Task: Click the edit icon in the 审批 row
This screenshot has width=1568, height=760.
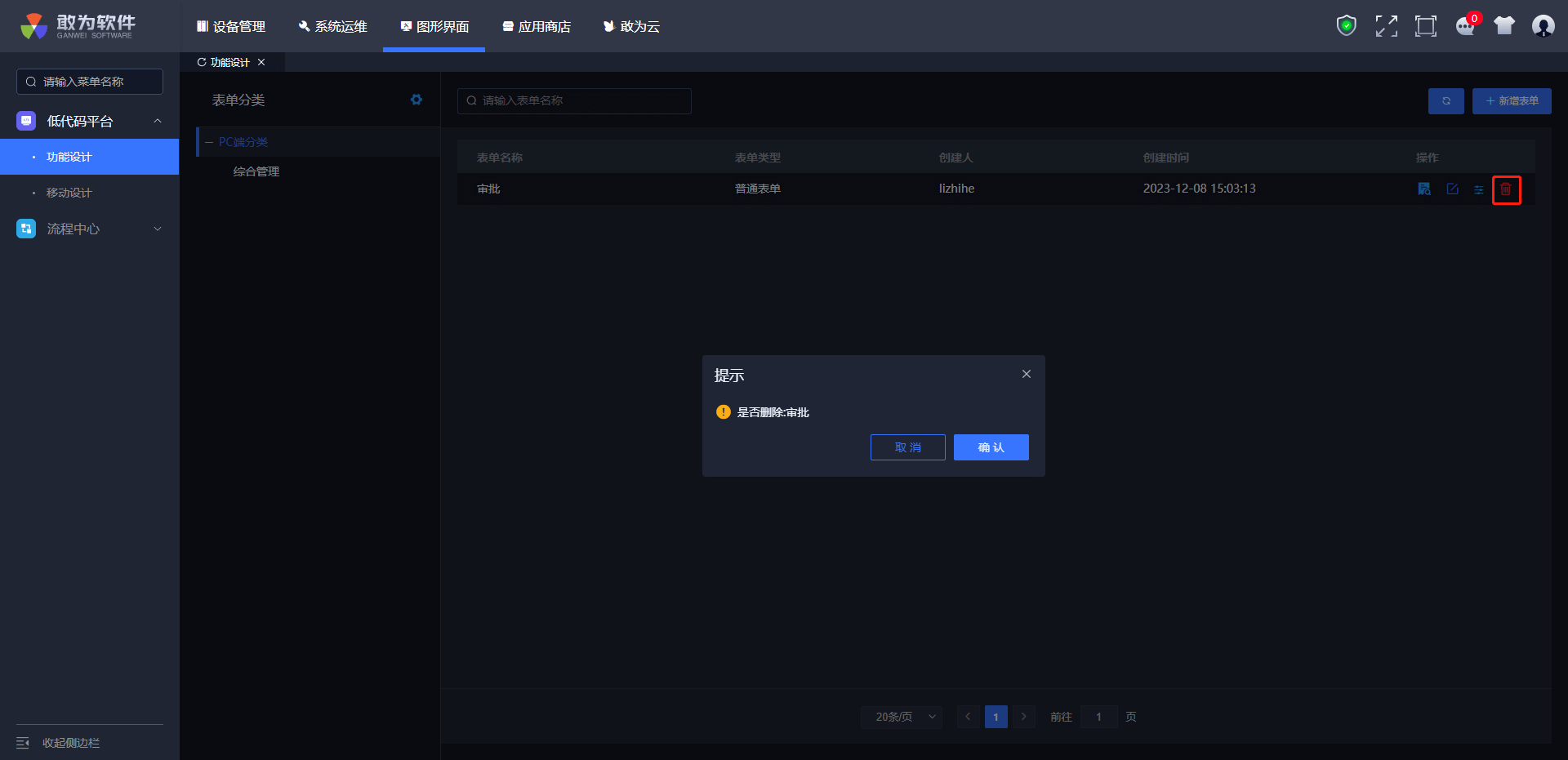Action: 1452,189
